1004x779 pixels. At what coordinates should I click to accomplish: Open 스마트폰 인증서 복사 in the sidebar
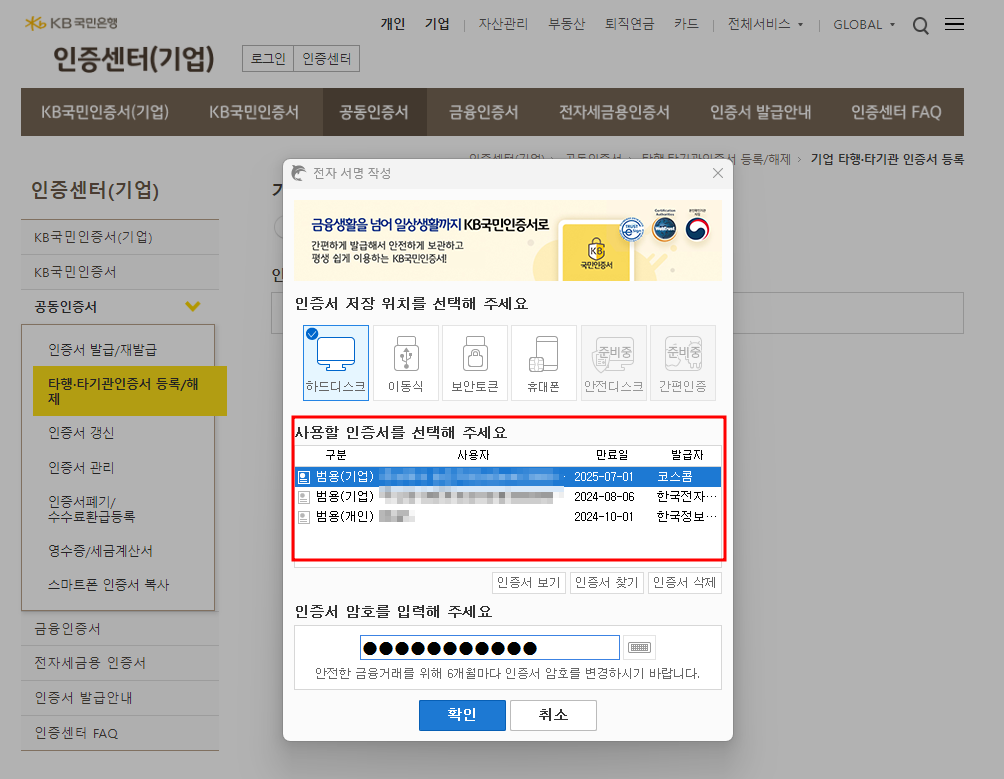tap(109, 584)
